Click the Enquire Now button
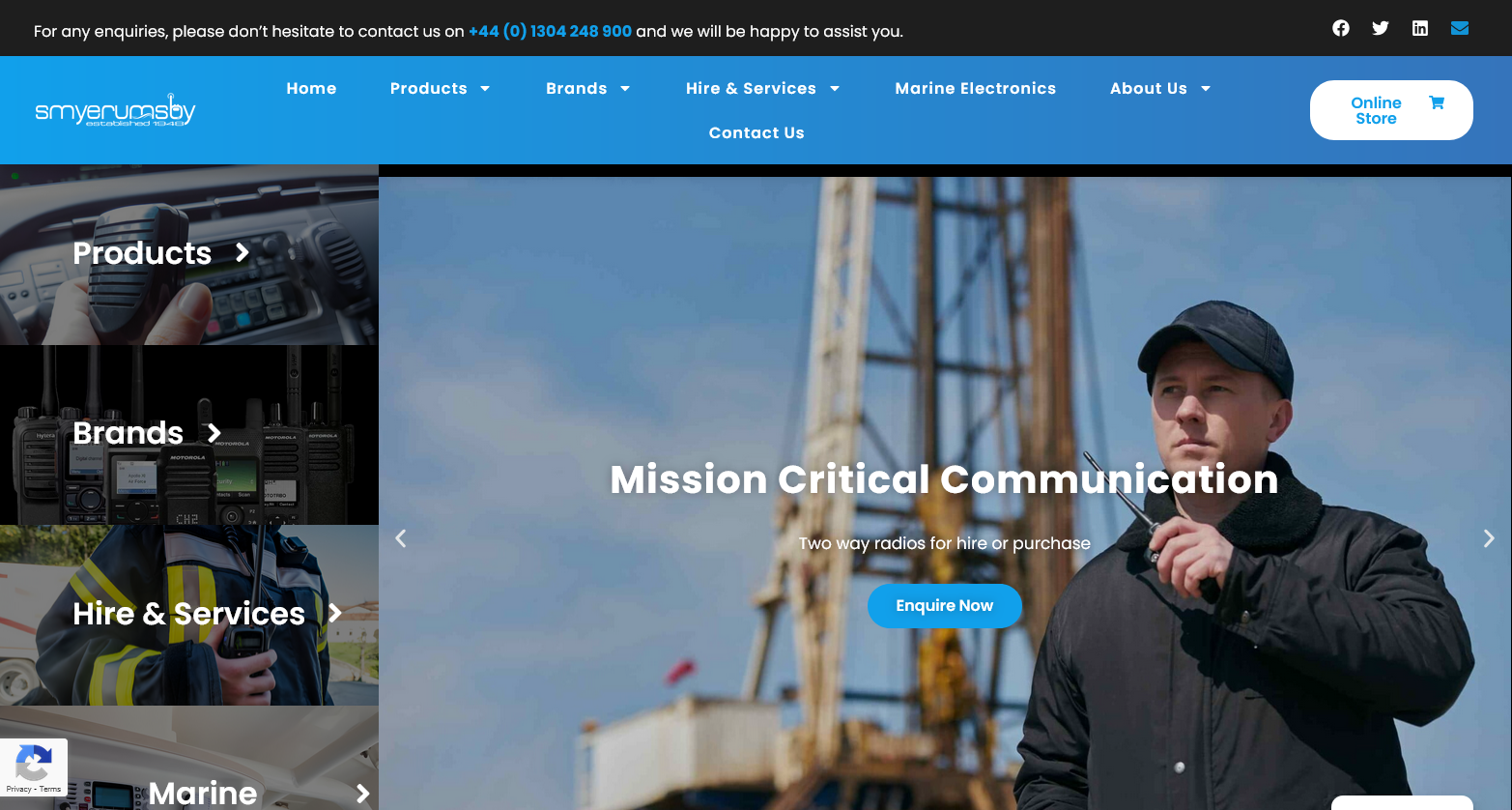Viewport: 1512px width, 810px height. 944,606
